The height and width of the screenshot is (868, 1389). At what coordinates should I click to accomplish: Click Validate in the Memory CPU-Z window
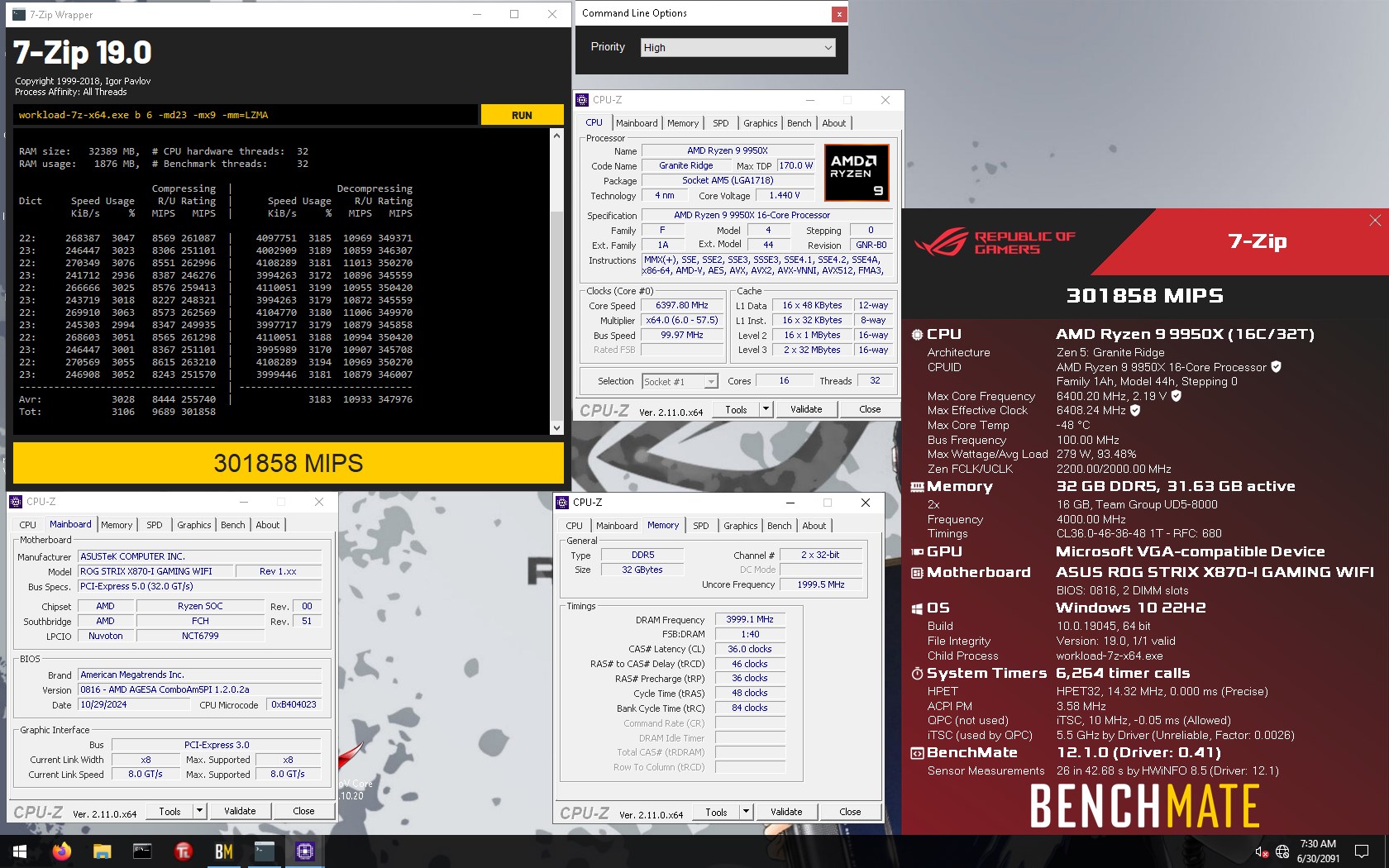(786, 813)
